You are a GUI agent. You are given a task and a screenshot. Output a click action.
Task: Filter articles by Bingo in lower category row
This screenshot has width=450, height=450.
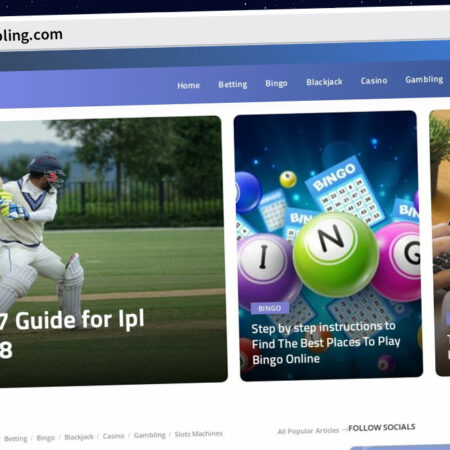pos(46,438)
